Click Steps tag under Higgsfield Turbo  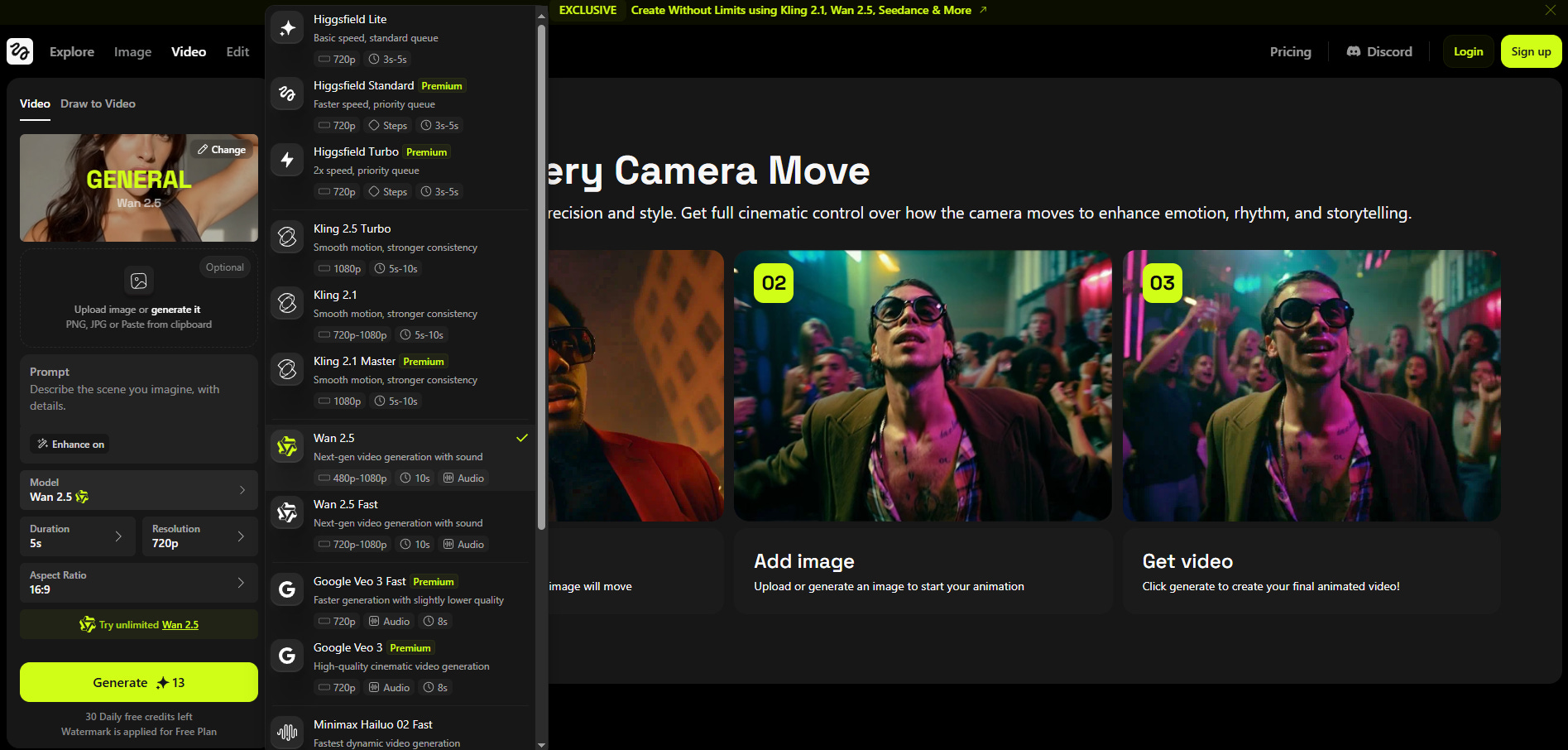(388, 192)
